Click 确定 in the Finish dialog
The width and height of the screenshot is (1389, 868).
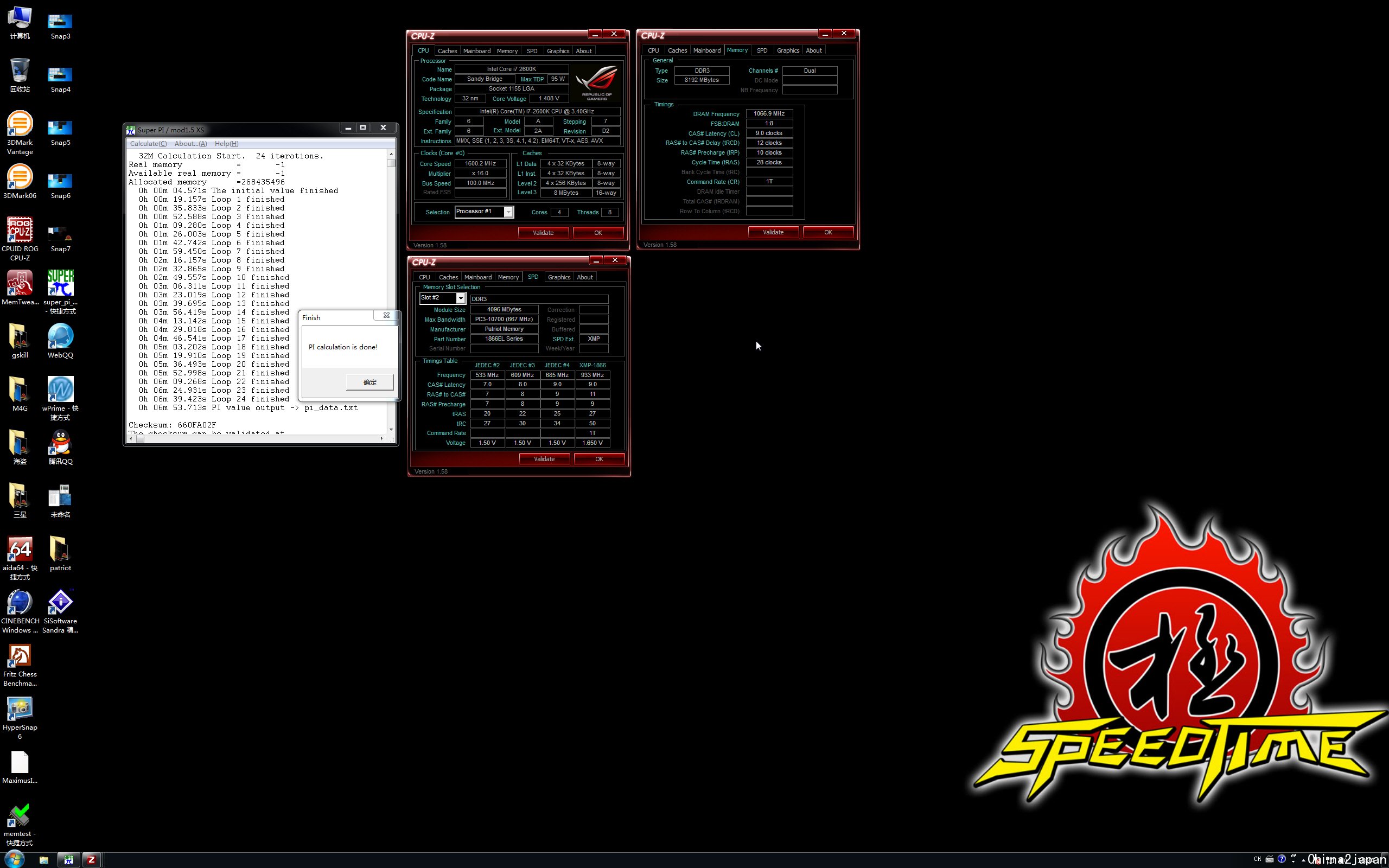[369, 382]
